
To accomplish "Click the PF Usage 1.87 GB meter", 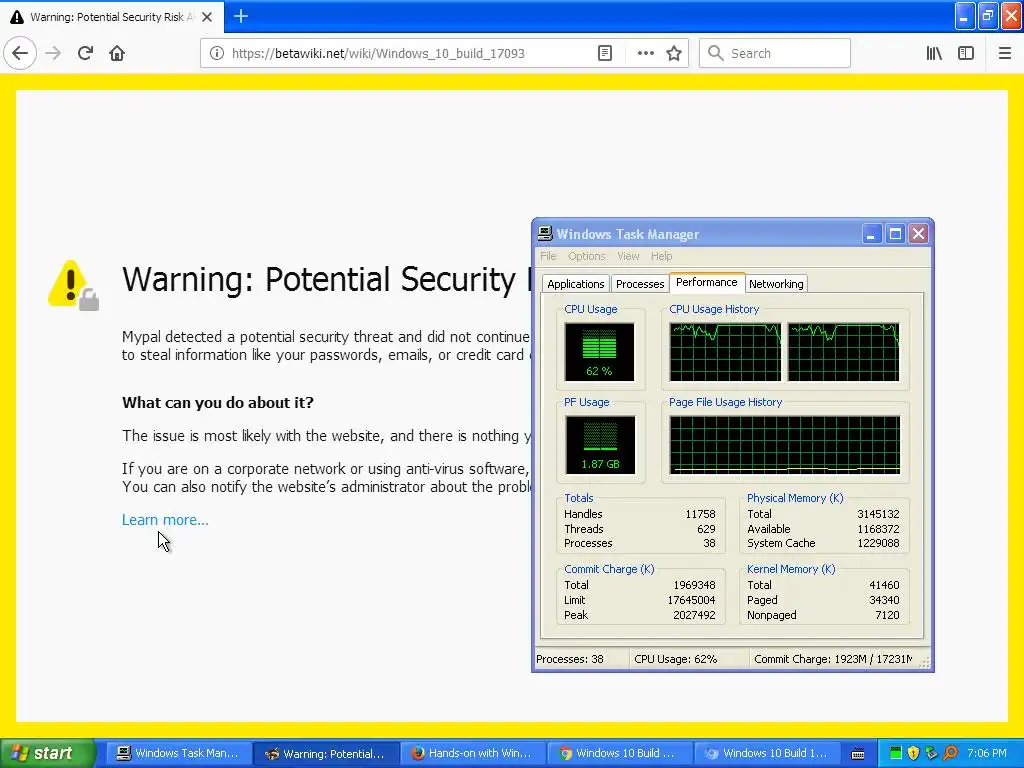I will [600, 445].
